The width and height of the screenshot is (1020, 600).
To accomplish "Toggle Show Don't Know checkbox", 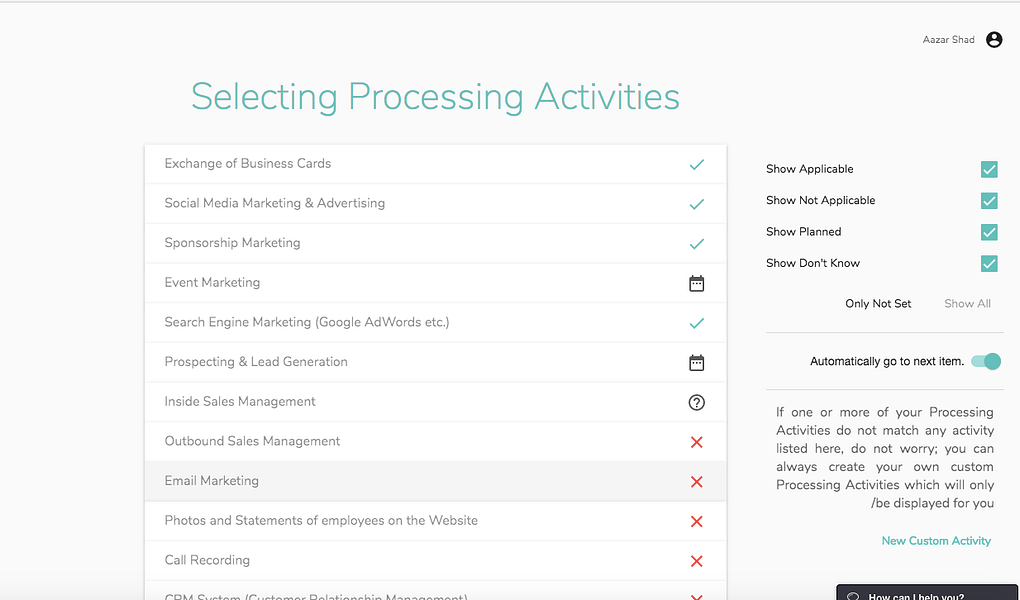I will [x=989, y=264].
